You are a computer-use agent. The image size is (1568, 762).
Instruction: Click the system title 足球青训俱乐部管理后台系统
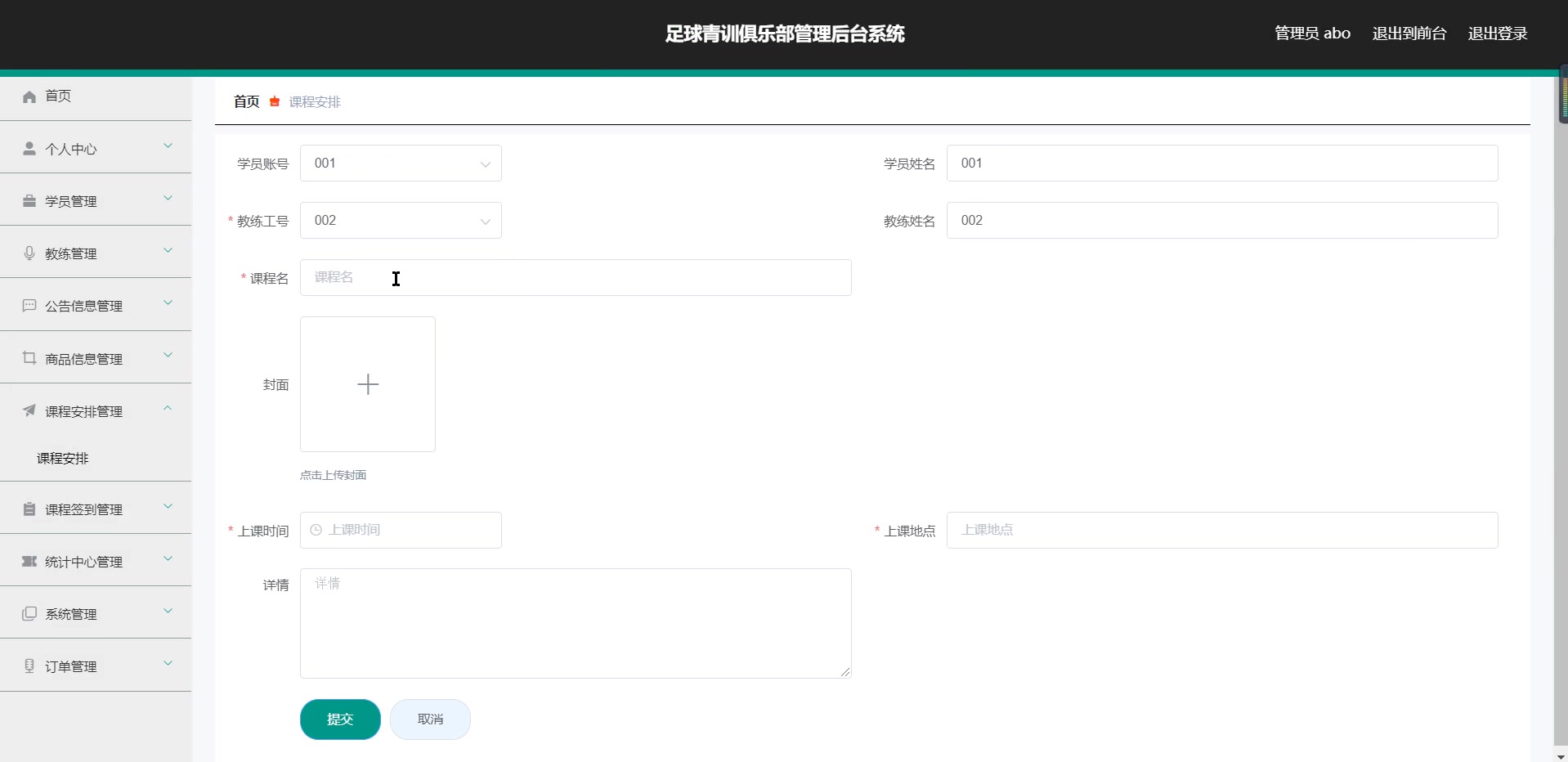point(785,34)
